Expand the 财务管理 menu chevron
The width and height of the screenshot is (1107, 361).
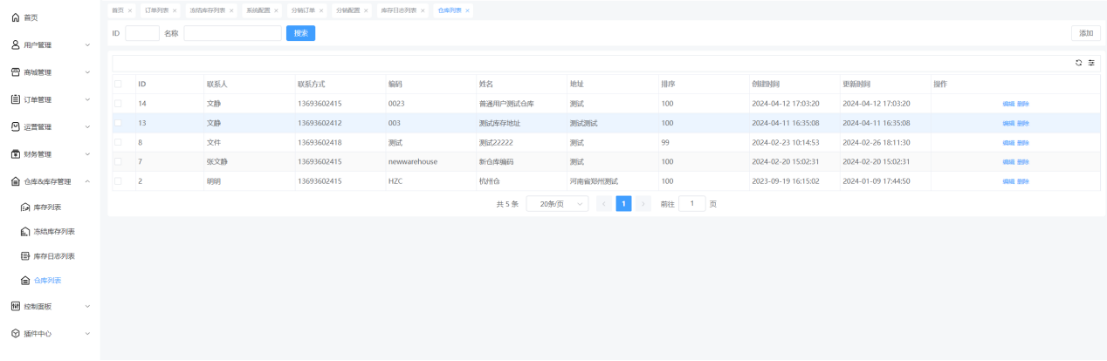click(x=88, y=154)
